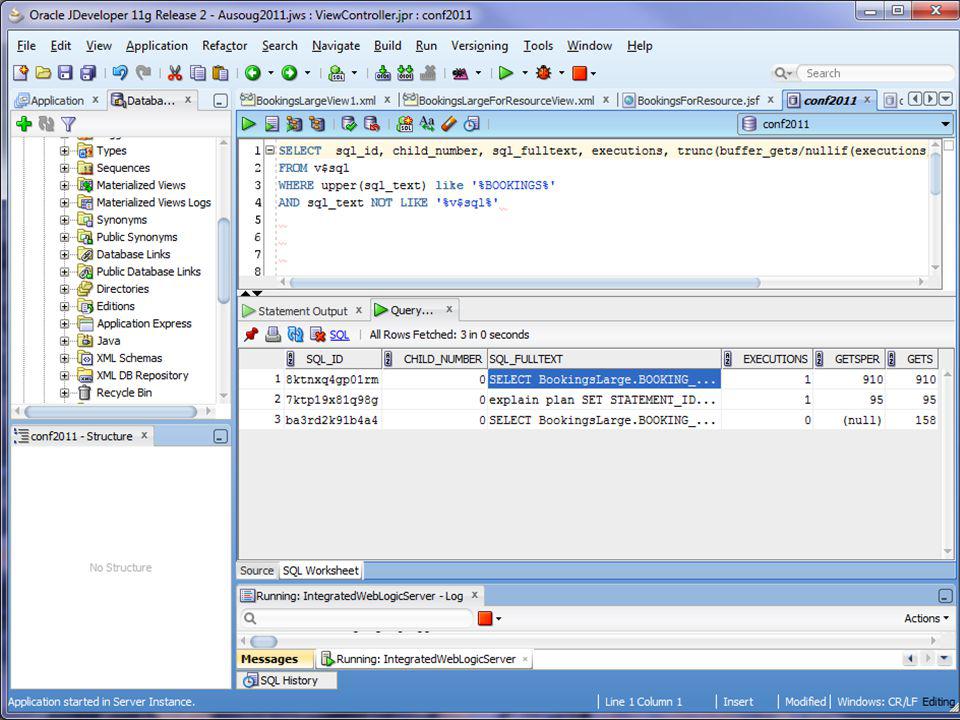Click the Print icon in query result toolbar
The image size is (960, 720).
click(273, 334)
